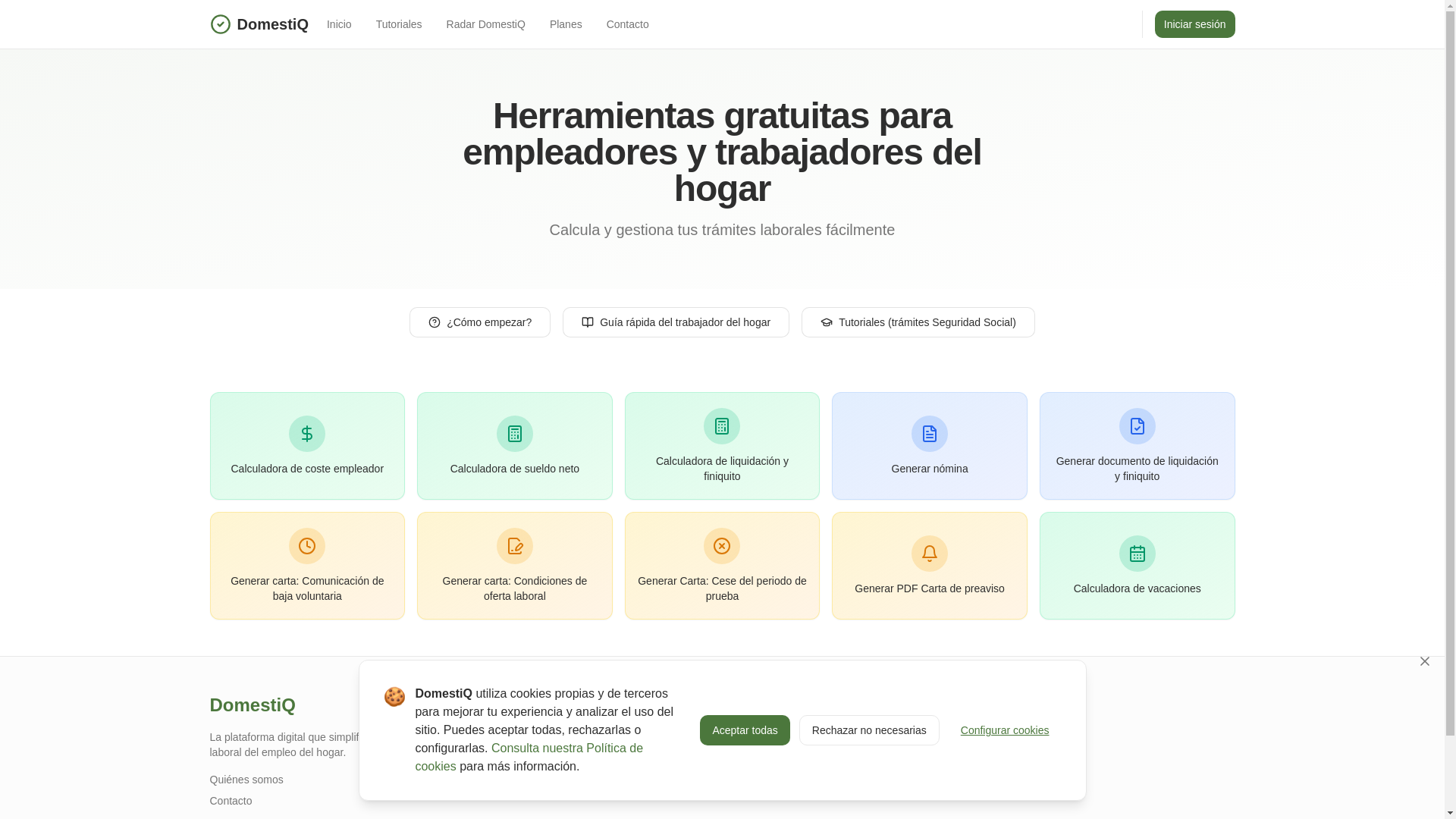Close the cookie banner with the X

click(1425, 661)
